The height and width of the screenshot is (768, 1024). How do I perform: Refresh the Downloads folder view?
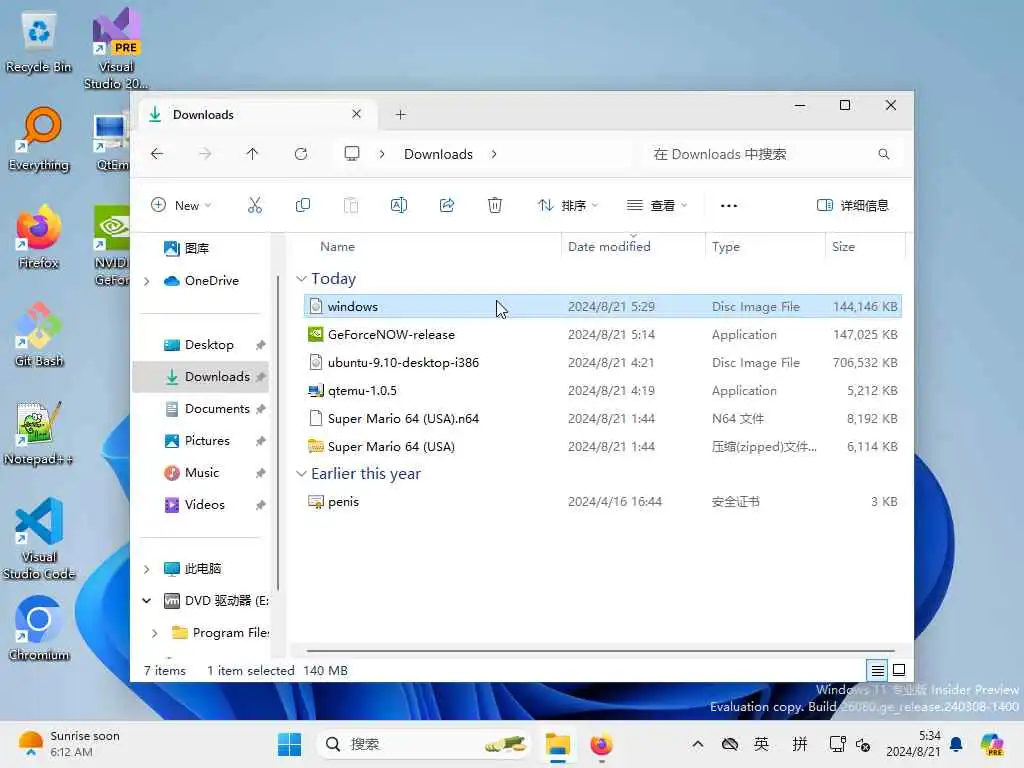[x=301, y=154]
